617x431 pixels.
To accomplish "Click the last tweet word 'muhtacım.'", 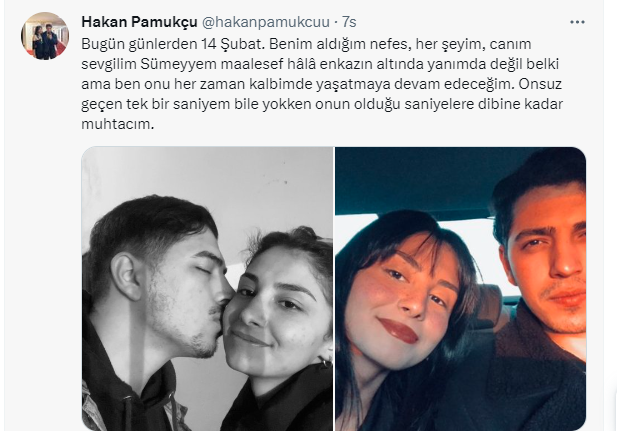I will pos(118,124).
